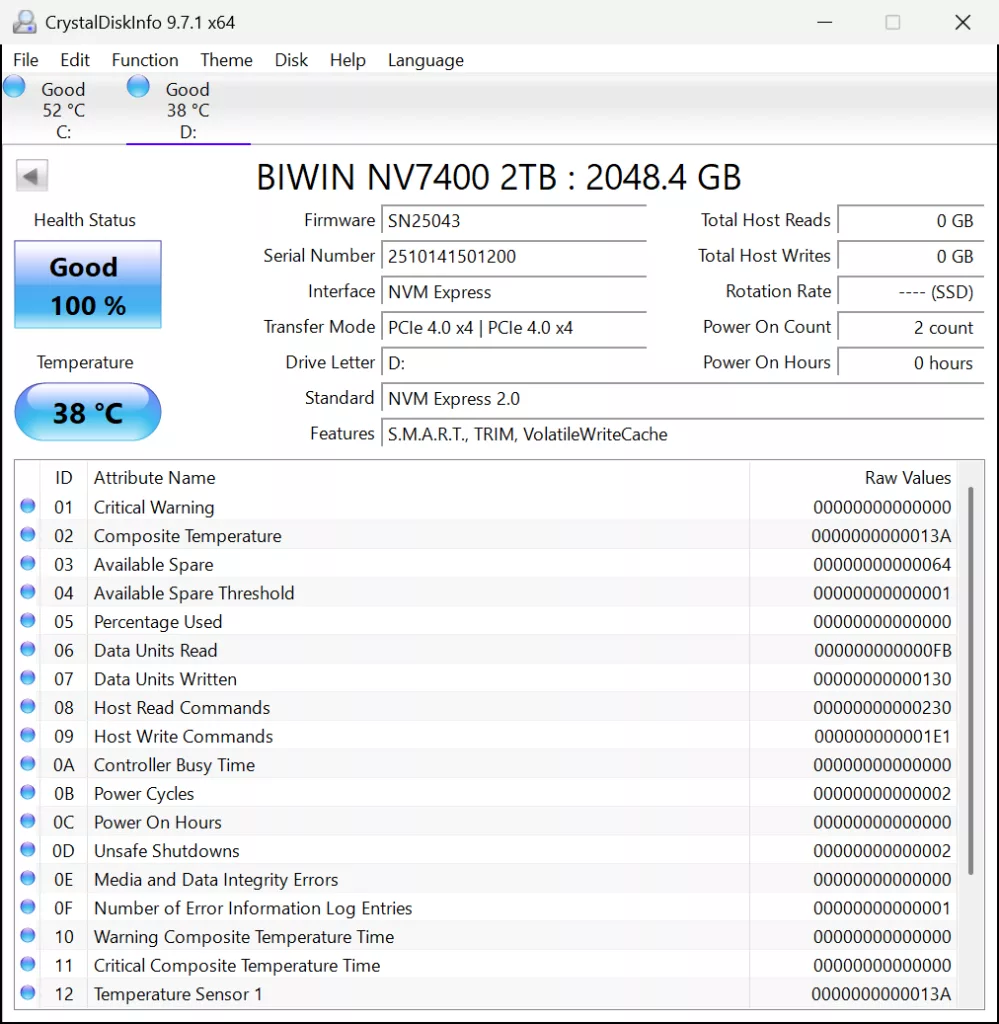The image size is (999, 1024).
Task: Click the status orb for Controller Busy Time
Action: [x=27, y=763]
